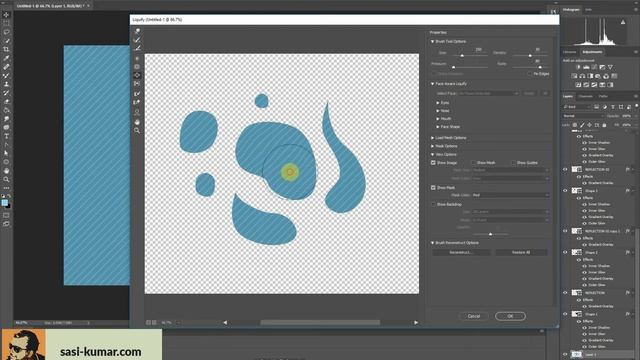Toggle the Show Image checkbox
Screen dimensions: 640x360
[433, 162]
